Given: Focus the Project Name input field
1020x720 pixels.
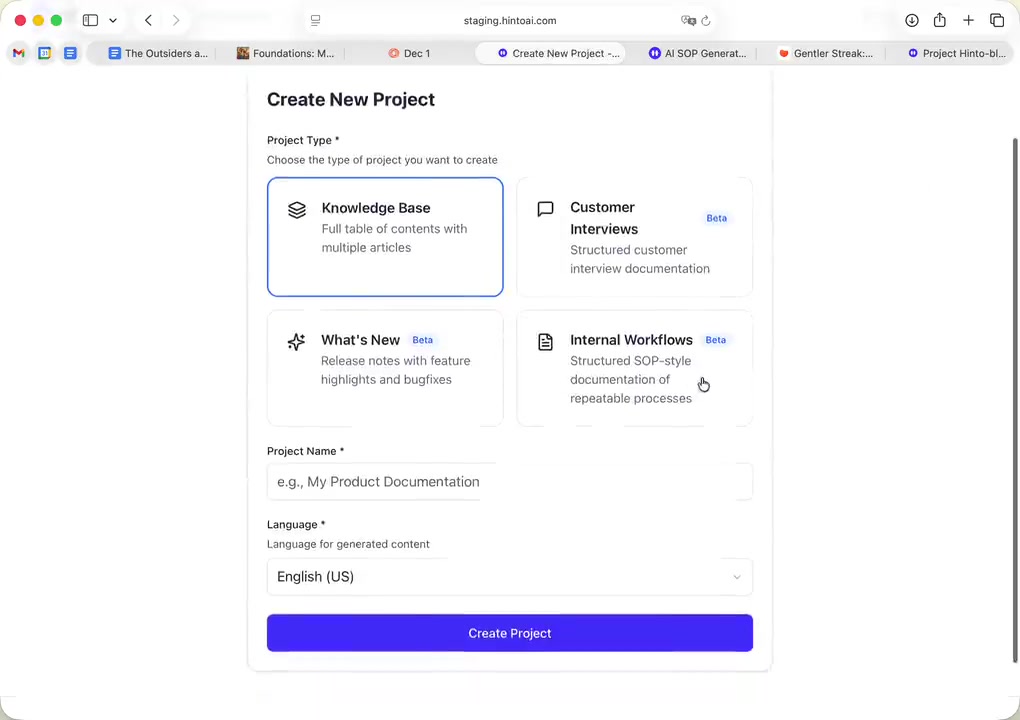Looking at the screenshot, I should point(510,482).
